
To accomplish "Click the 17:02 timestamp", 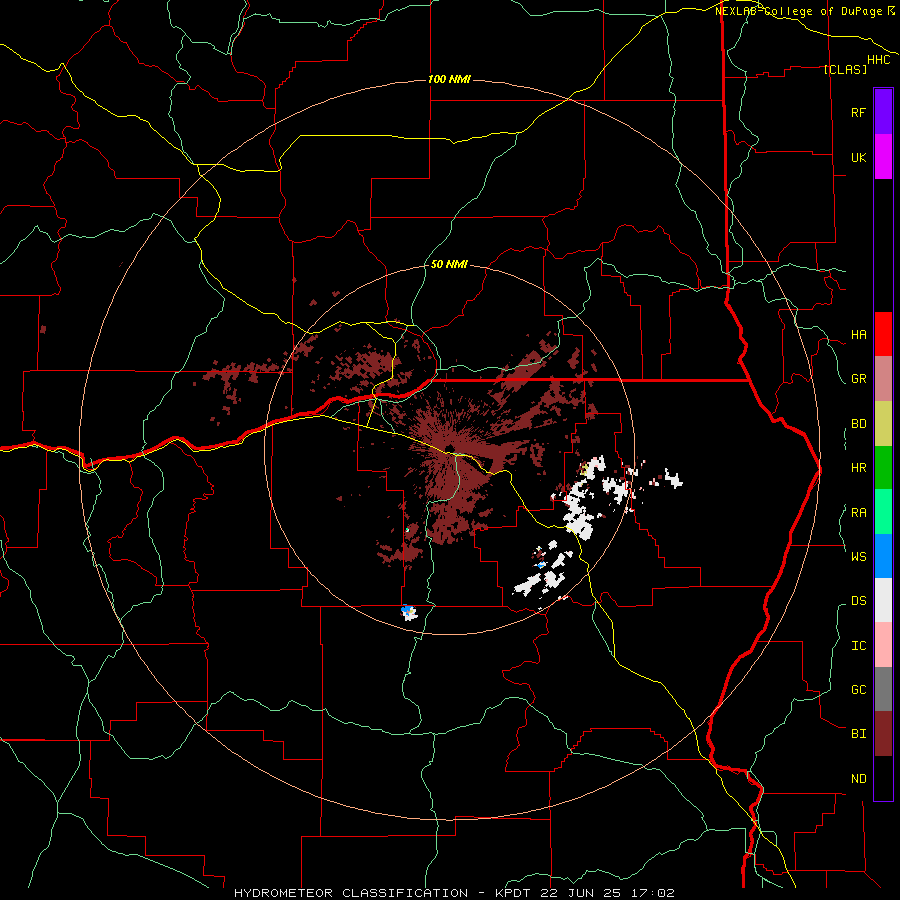I will [x=655, y=893].
